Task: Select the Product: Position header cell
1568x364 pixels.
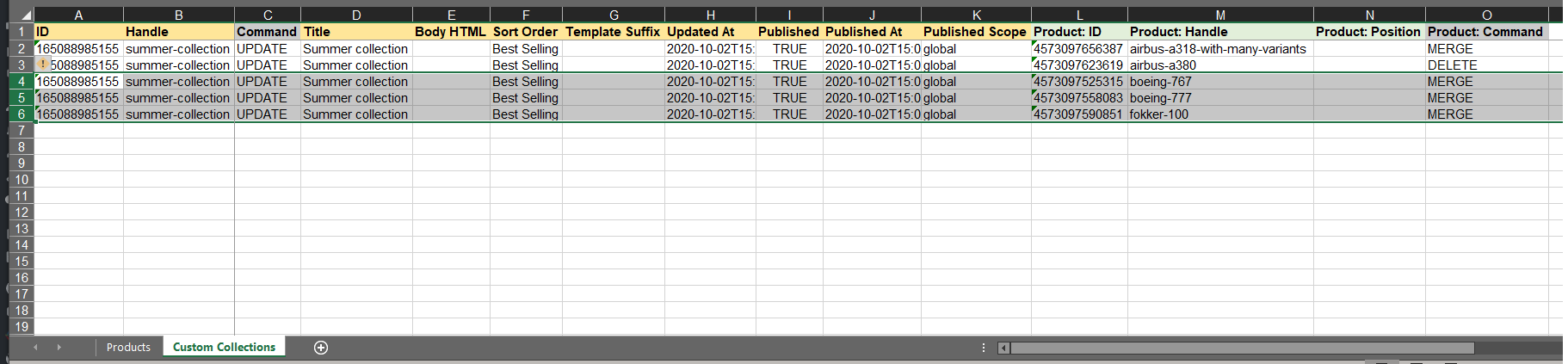Action: [1367, 32]
